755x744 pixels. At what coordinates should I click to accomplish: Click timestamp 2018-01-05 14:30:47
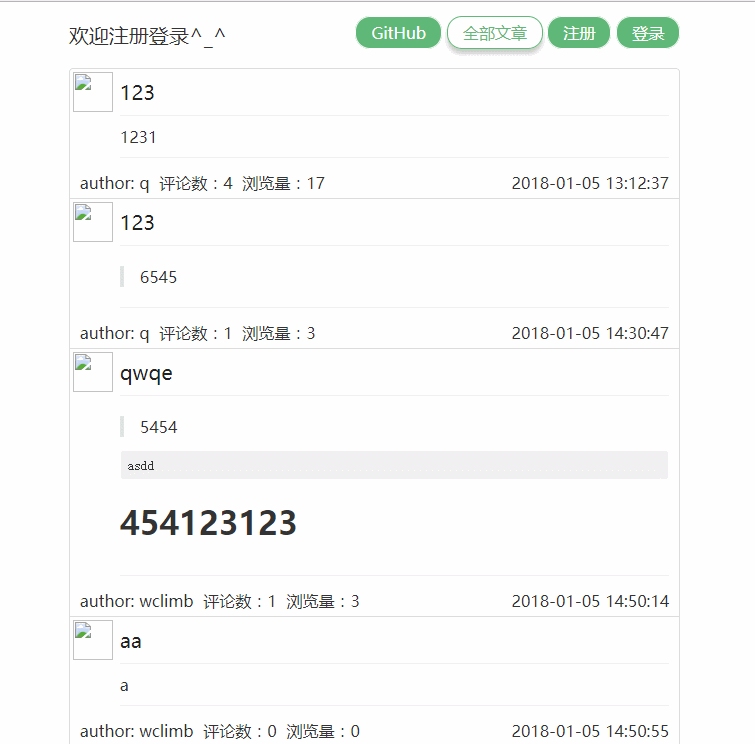[x=590, y=333]
